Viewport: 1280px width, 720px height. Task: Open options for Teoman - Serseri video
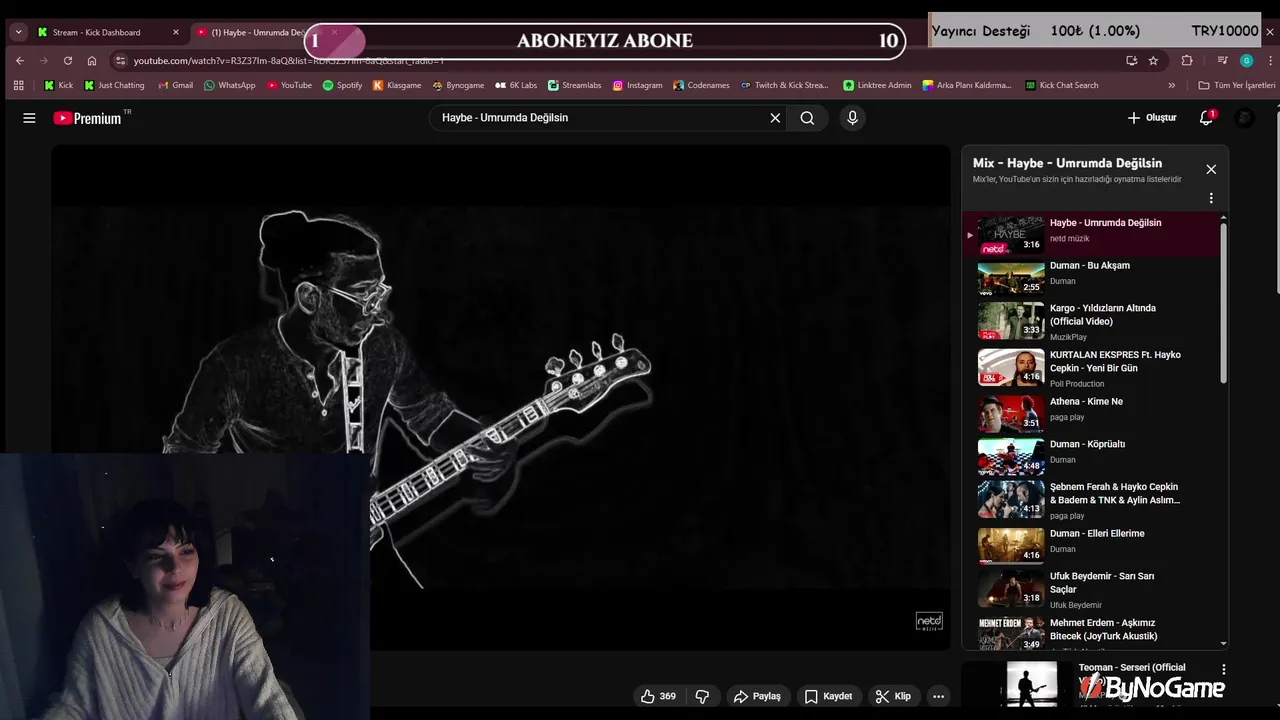pyautogui.click(x=1223, y=669)
